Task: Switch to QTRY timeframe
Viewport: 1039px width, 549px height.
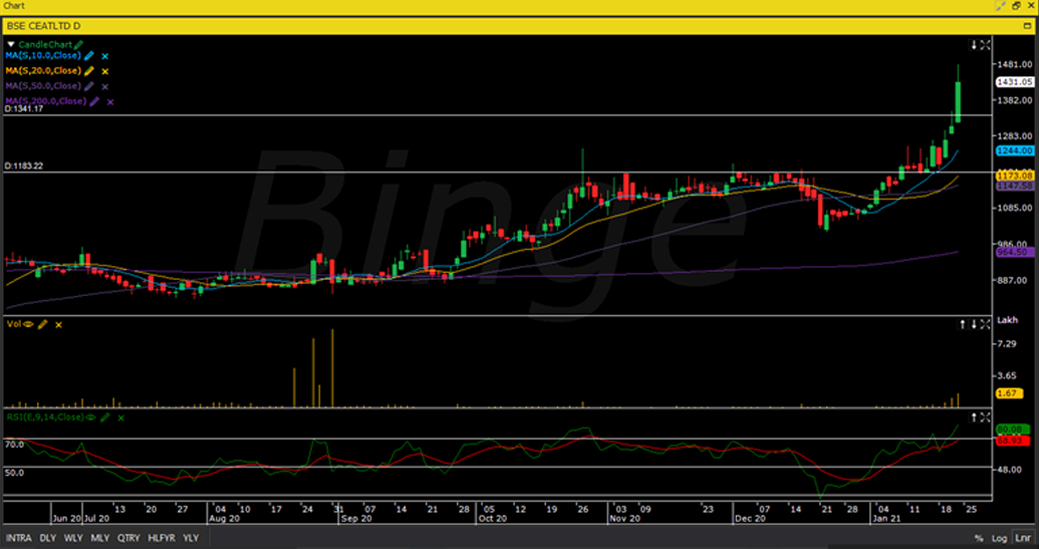Action: 129,538
